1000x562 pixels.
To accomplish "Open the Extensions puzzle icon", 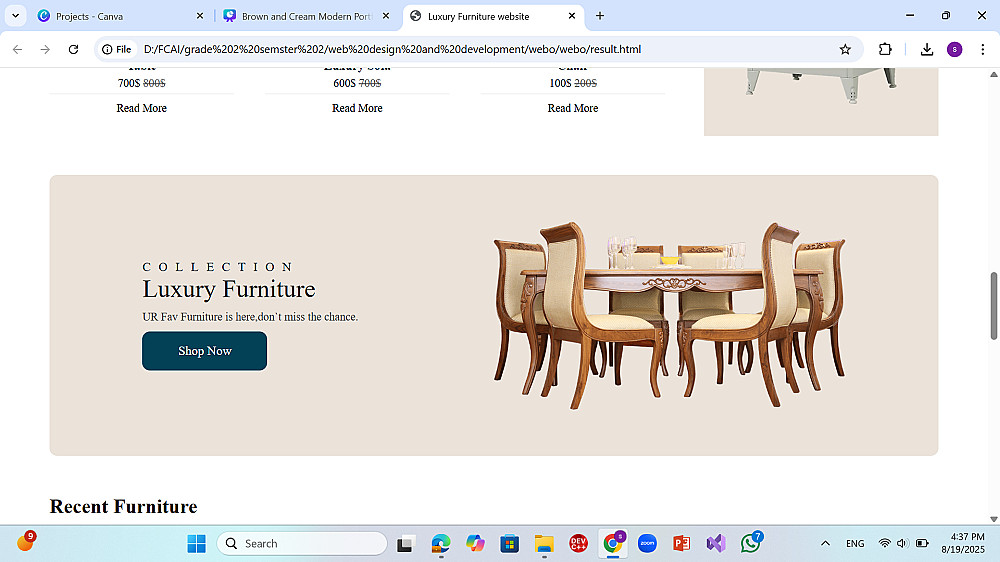I will pos(885,49).
